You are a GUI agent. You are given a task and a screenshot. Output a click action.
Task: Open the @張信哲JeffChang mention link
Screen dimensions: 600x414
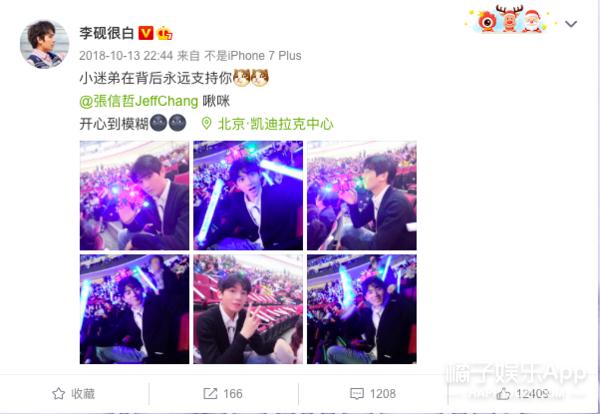[139, 101]
